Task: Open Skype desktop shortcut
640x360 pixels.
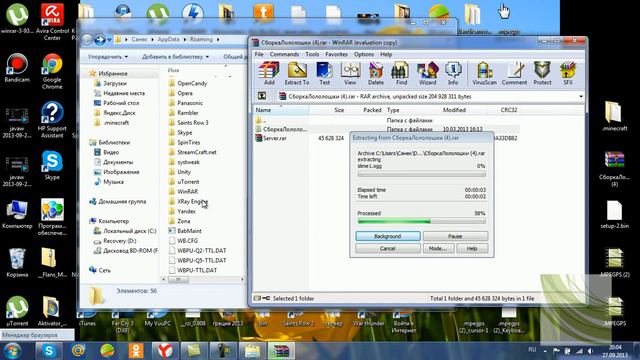Action: [x=52, y=165]
